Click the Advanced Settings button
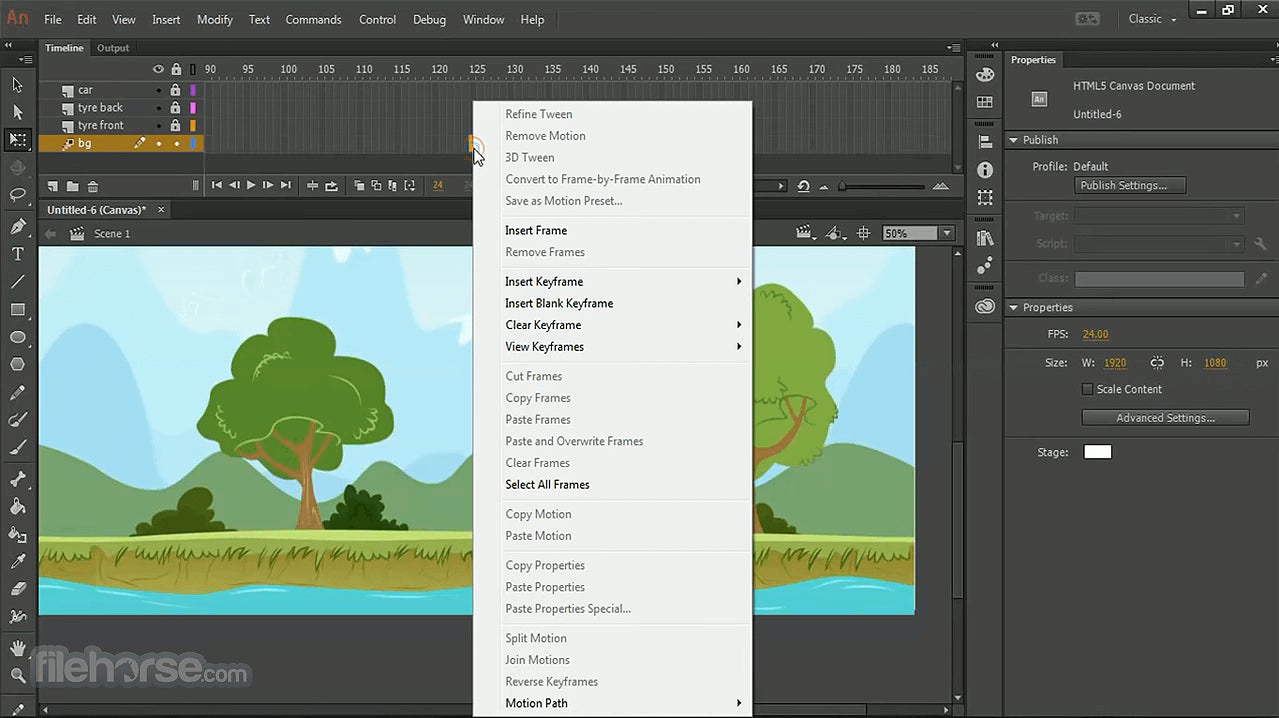 click(x=1165, y=418)
